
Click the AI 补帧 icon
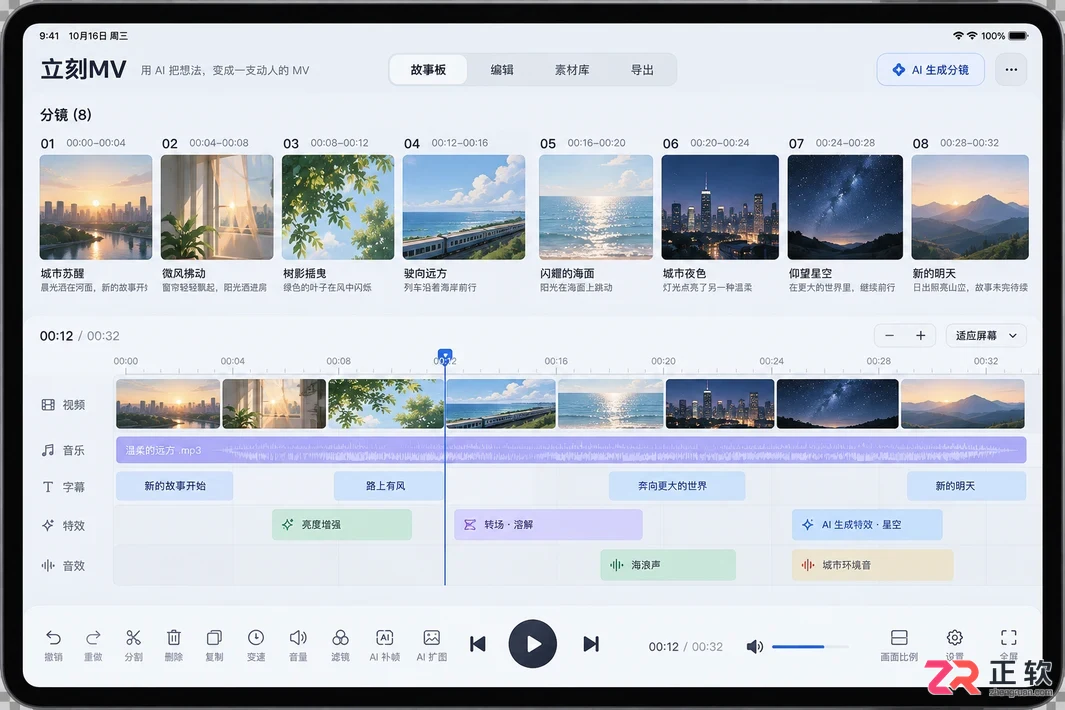(384, 637)
